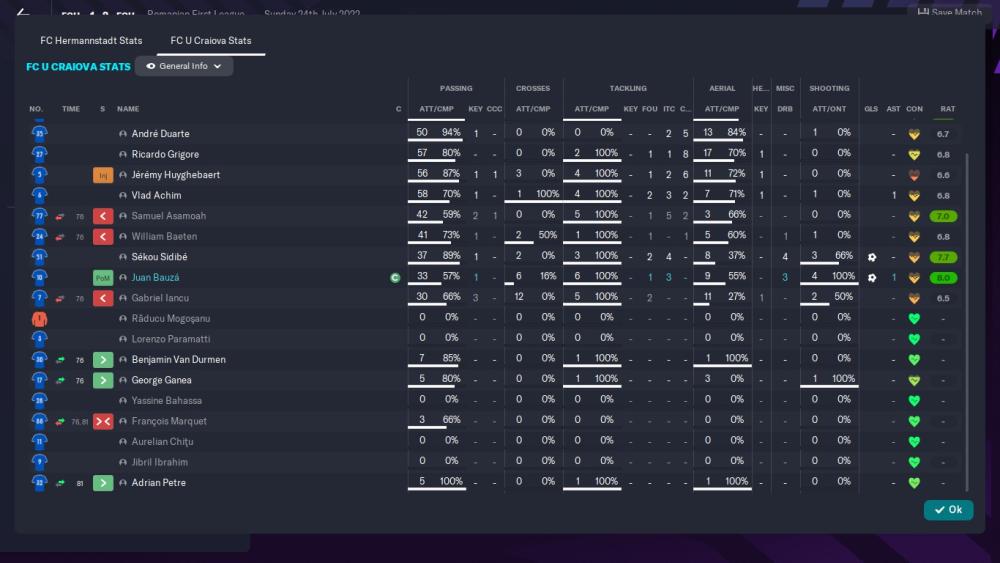1000x563 pixels.
Task: Click Răducu Mogoșanu's orange goalkeeper shirt icon
Action: click(x=39, y=319)
